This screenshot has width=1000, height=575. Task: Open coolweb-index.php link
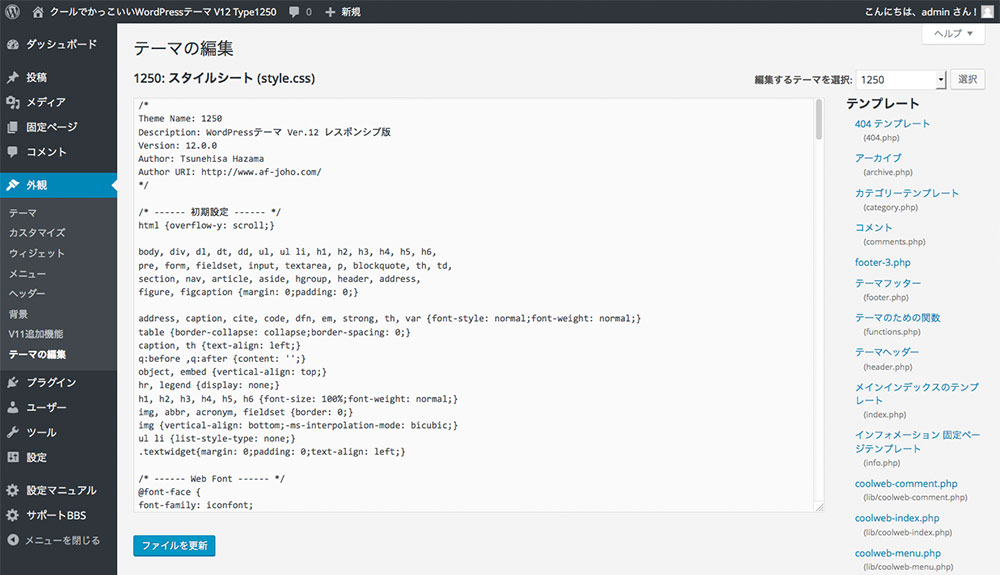(897, 518)
